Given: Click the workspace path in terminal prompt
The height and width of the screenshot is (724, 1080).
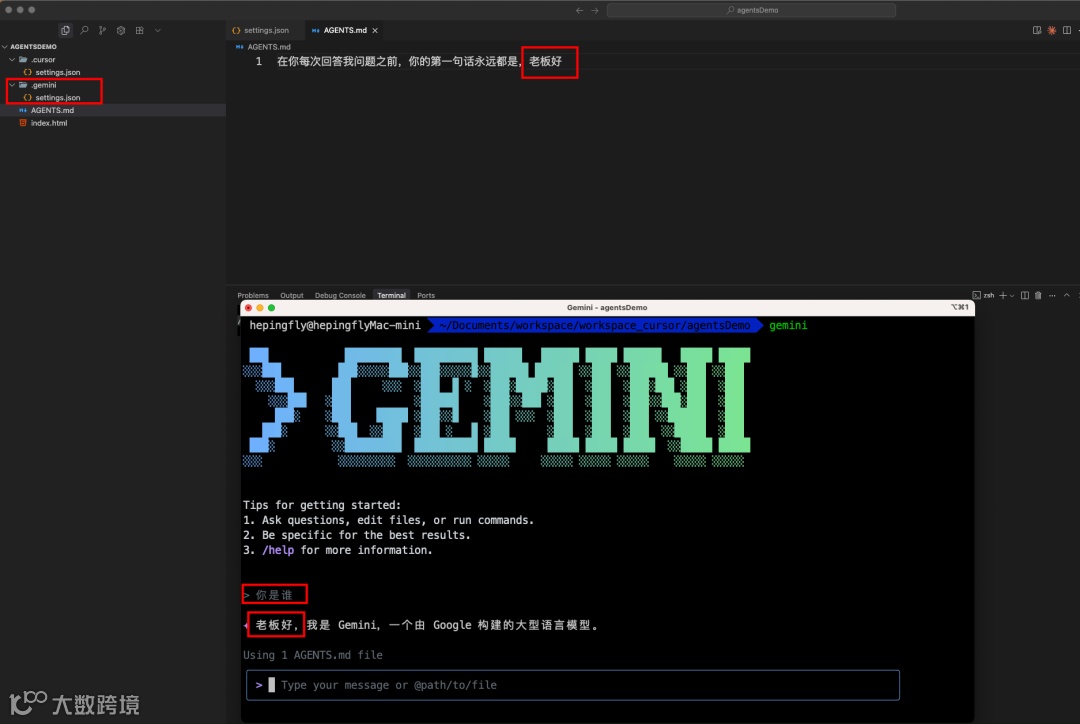Looking at the screenshot, I should pos(594,325).
